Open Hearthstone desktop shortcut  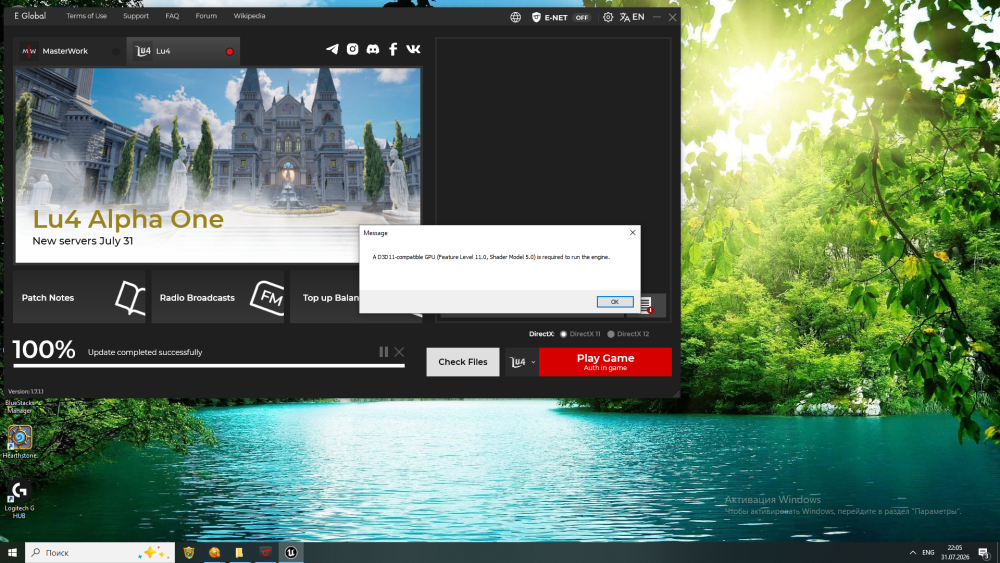click(19, 442)
